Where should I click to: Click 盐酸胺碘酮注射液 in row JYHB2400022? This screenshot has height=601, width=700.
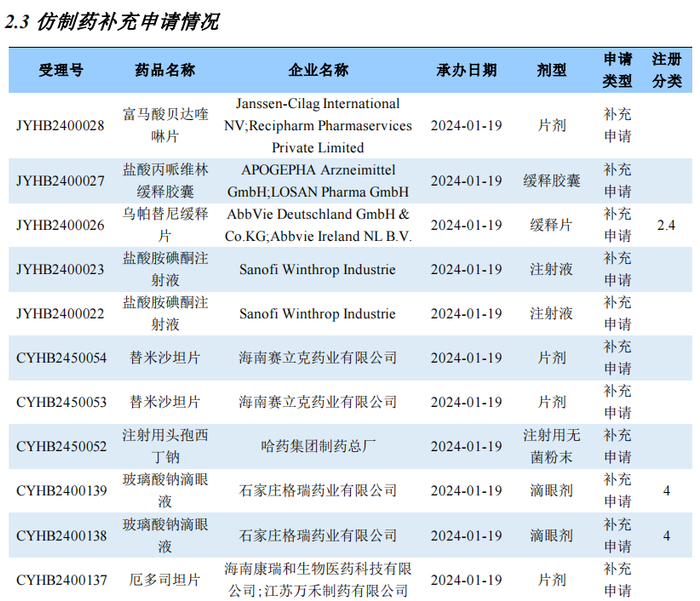[165, 313]
